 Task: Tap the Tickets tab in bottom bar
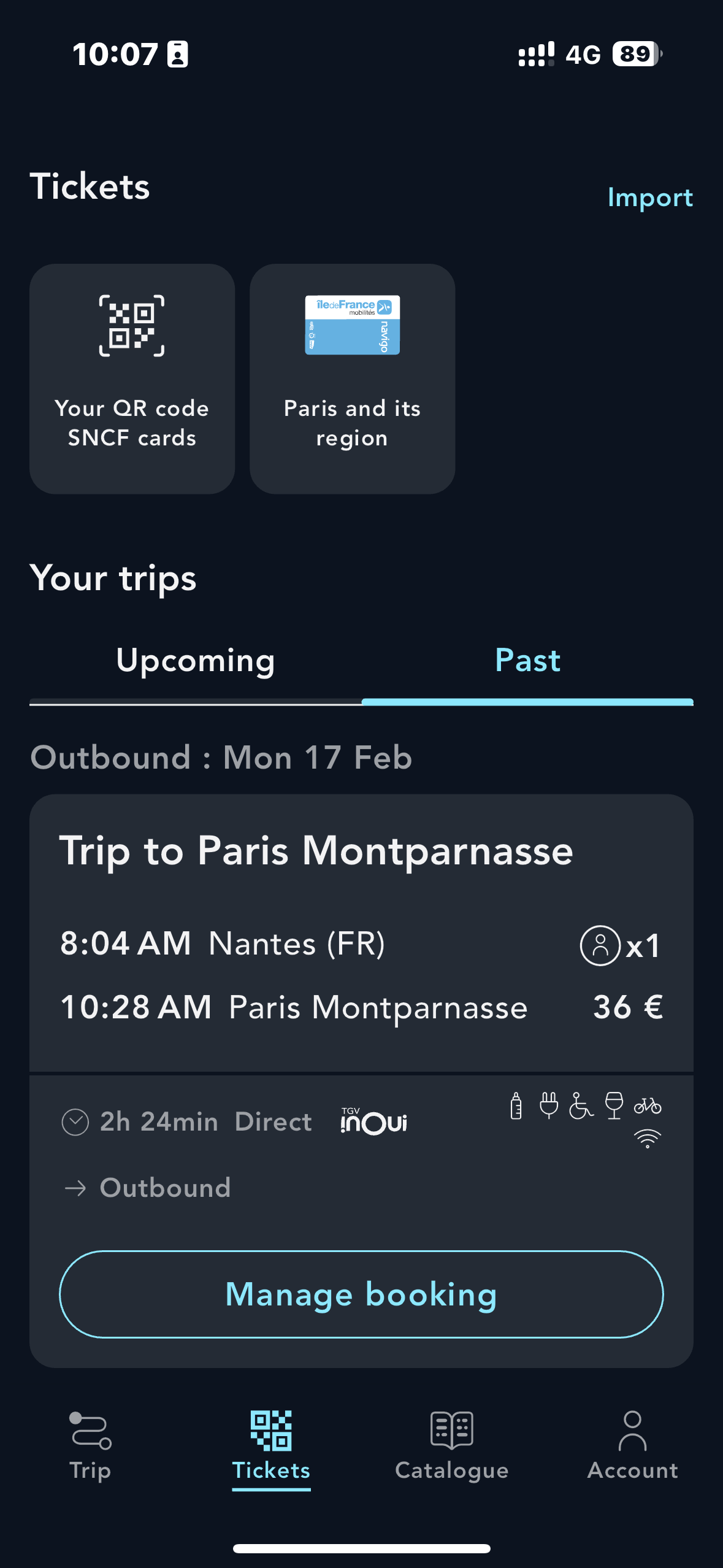pyautogui.click(x=271, y=1445)
